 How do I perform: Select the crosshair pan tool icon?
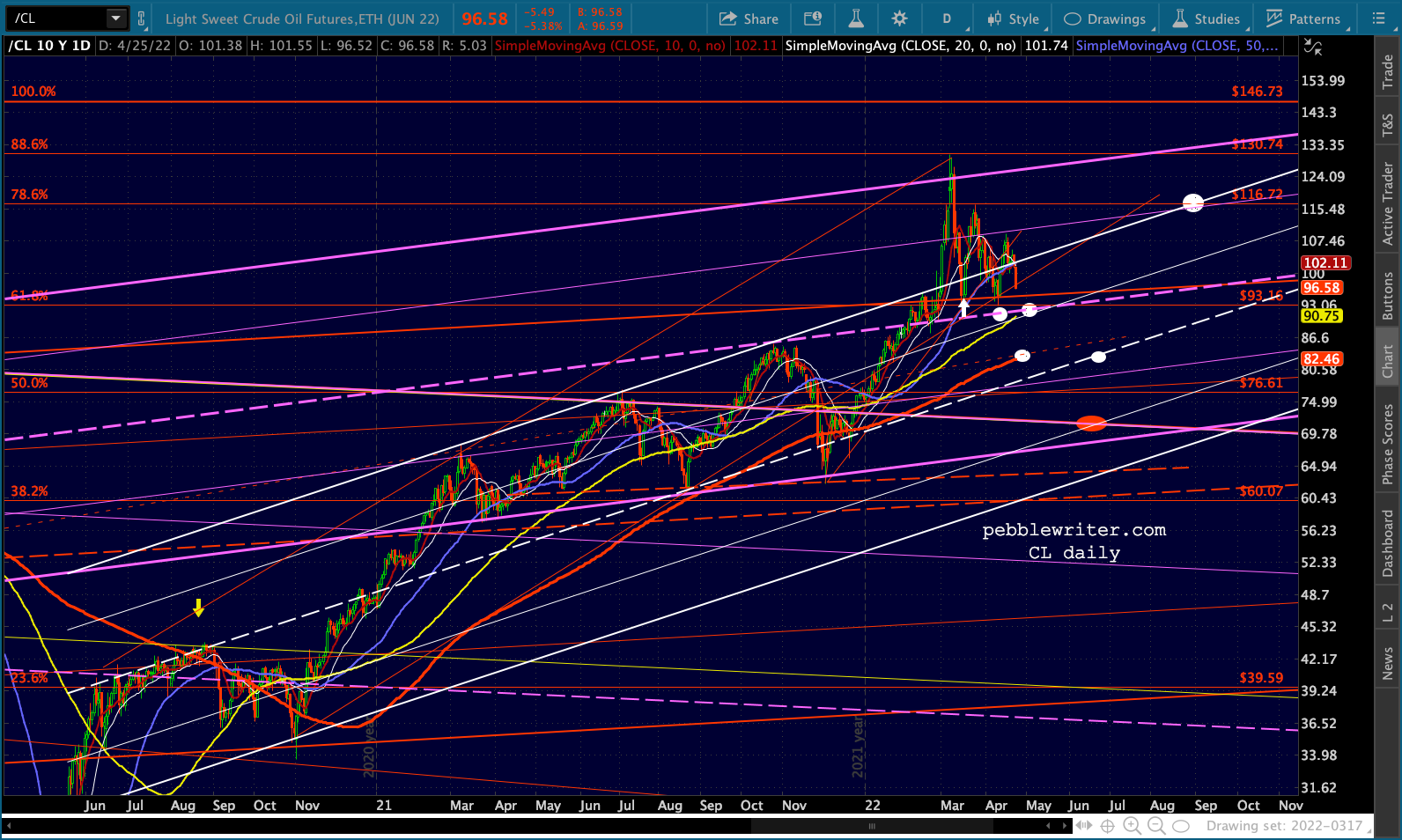pos(1108,826)
